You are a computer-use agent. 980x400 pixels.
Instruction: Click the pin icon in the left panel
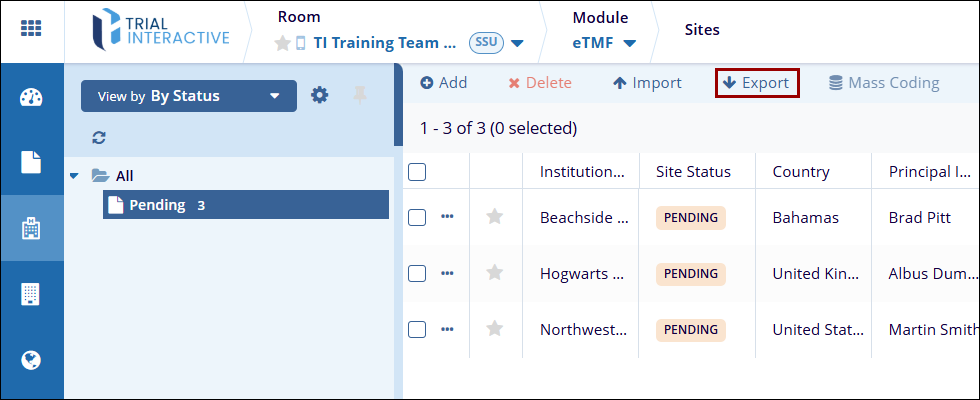pos(360,95)
